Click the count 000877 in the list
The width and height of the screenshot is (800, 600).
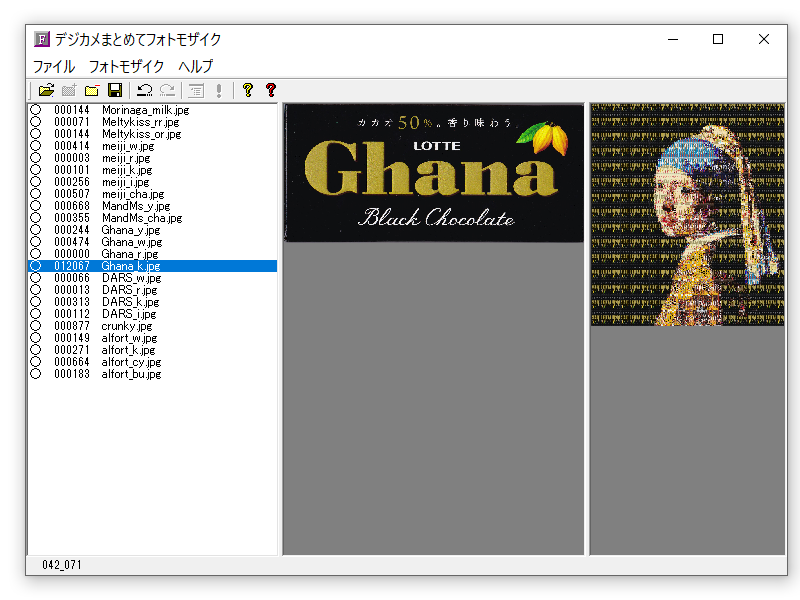point(72,326)
